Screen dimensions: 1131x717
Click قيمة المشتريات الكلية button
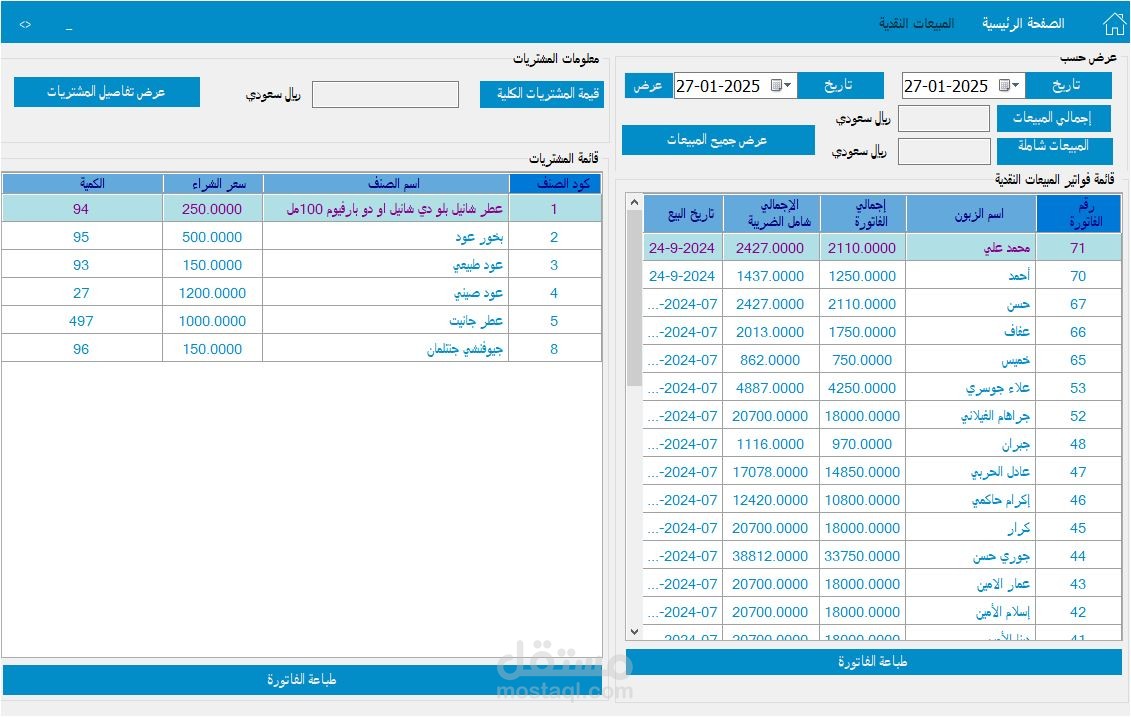point(542,94)
